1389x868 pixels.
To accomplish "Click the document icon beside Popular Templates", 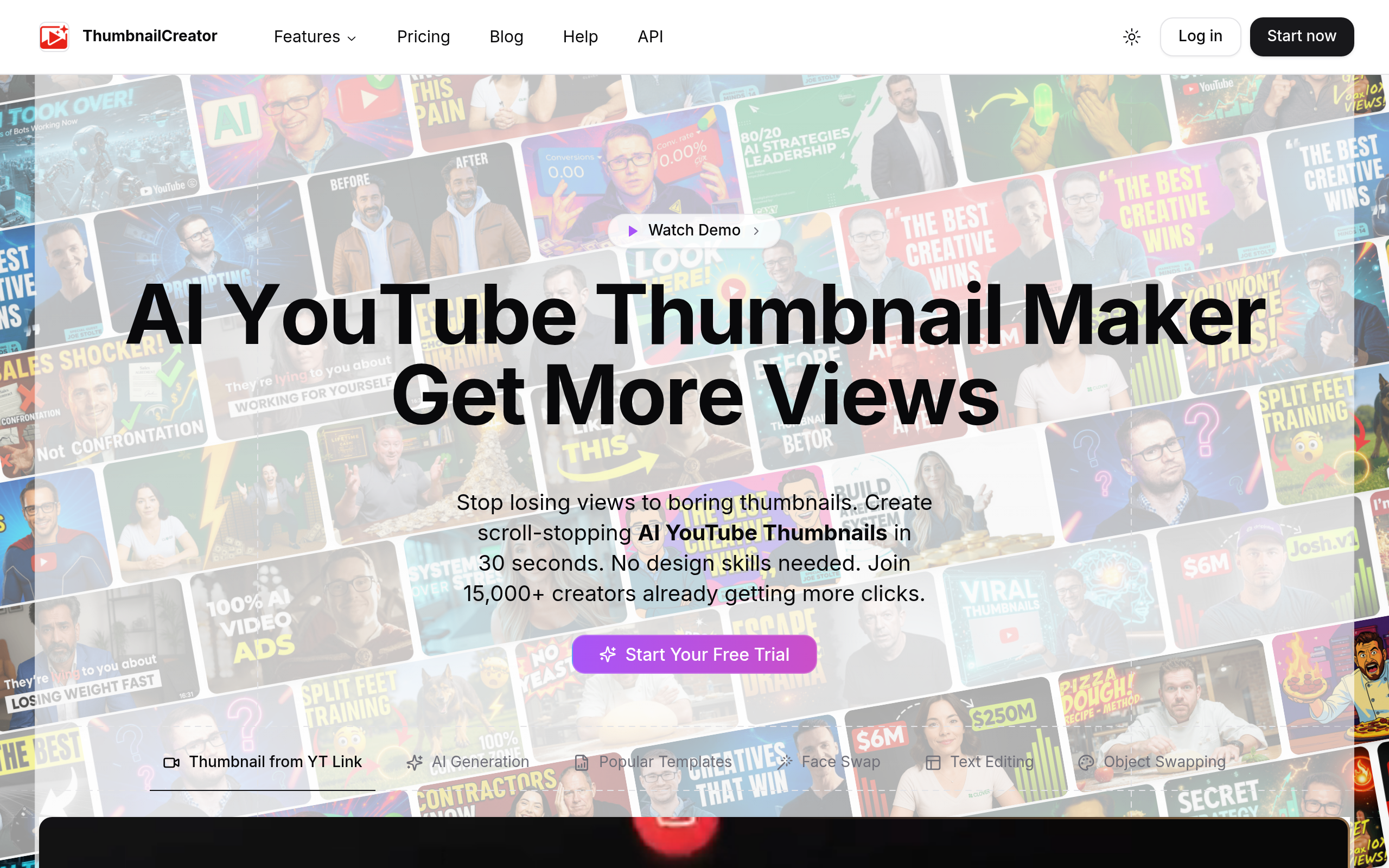I will (582, 762).
